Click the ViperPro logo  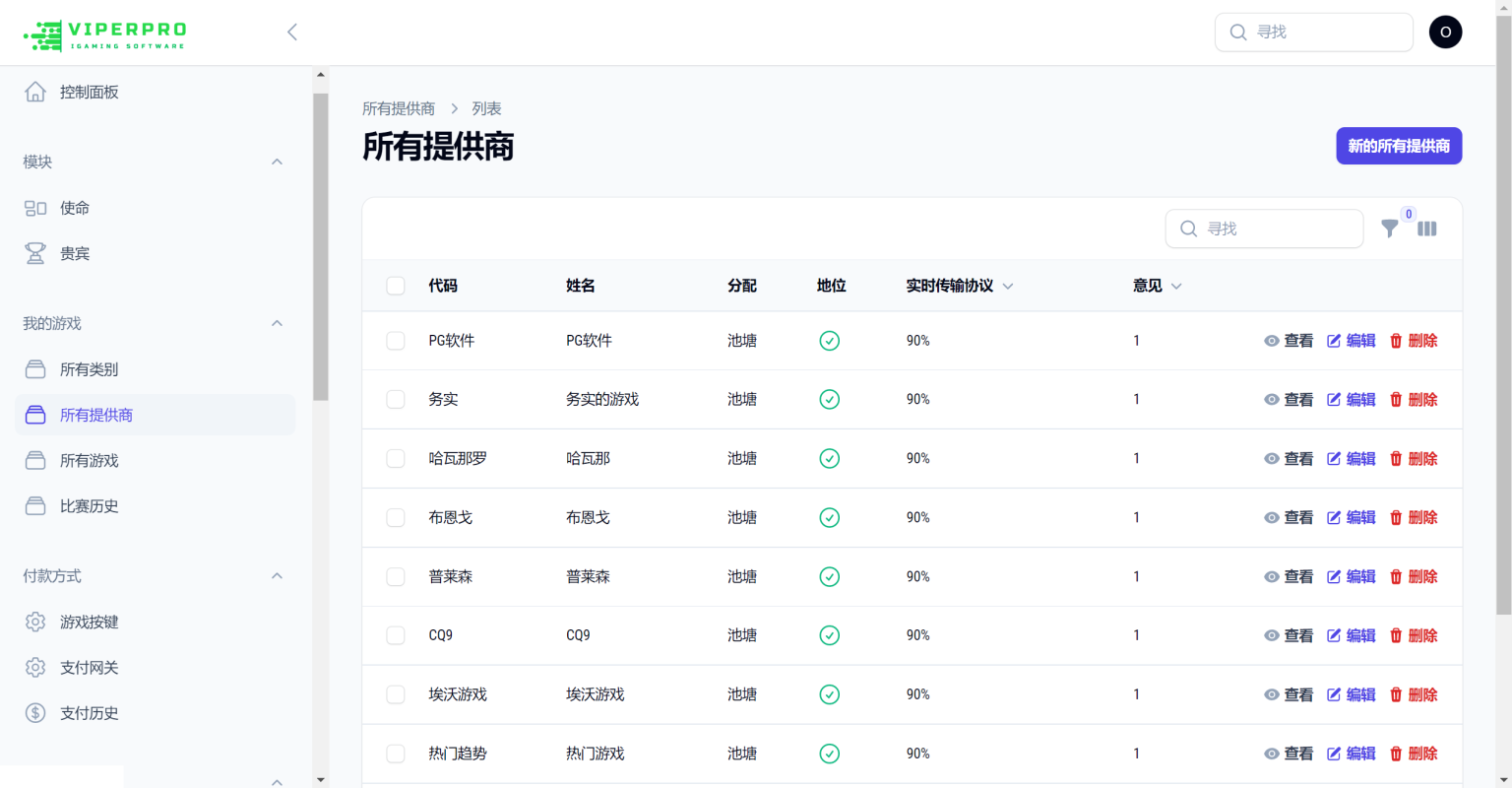click(x=104, y=35)
